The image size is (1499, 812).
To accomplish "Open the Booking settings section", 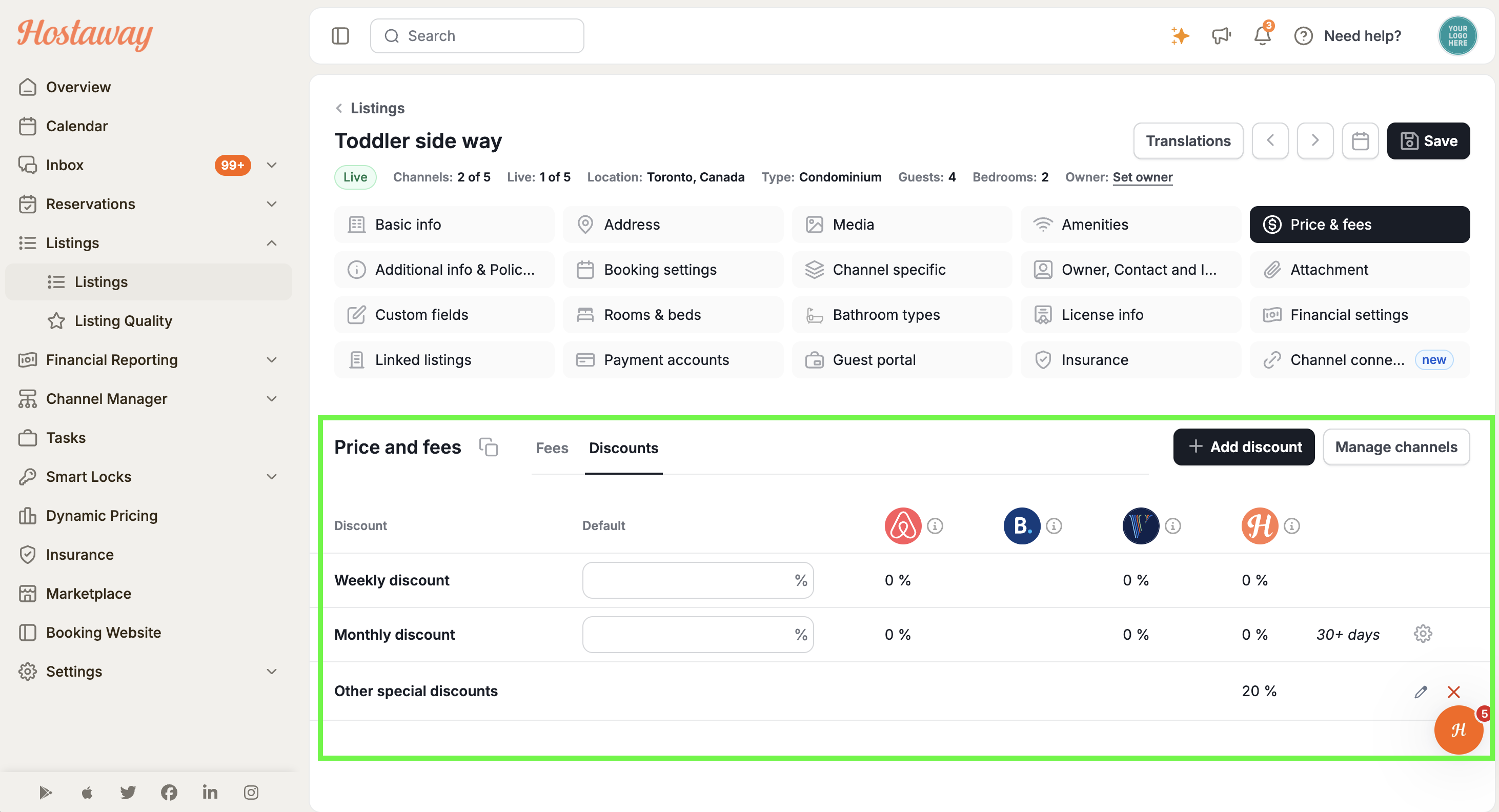I will click(x=673, y=270).
